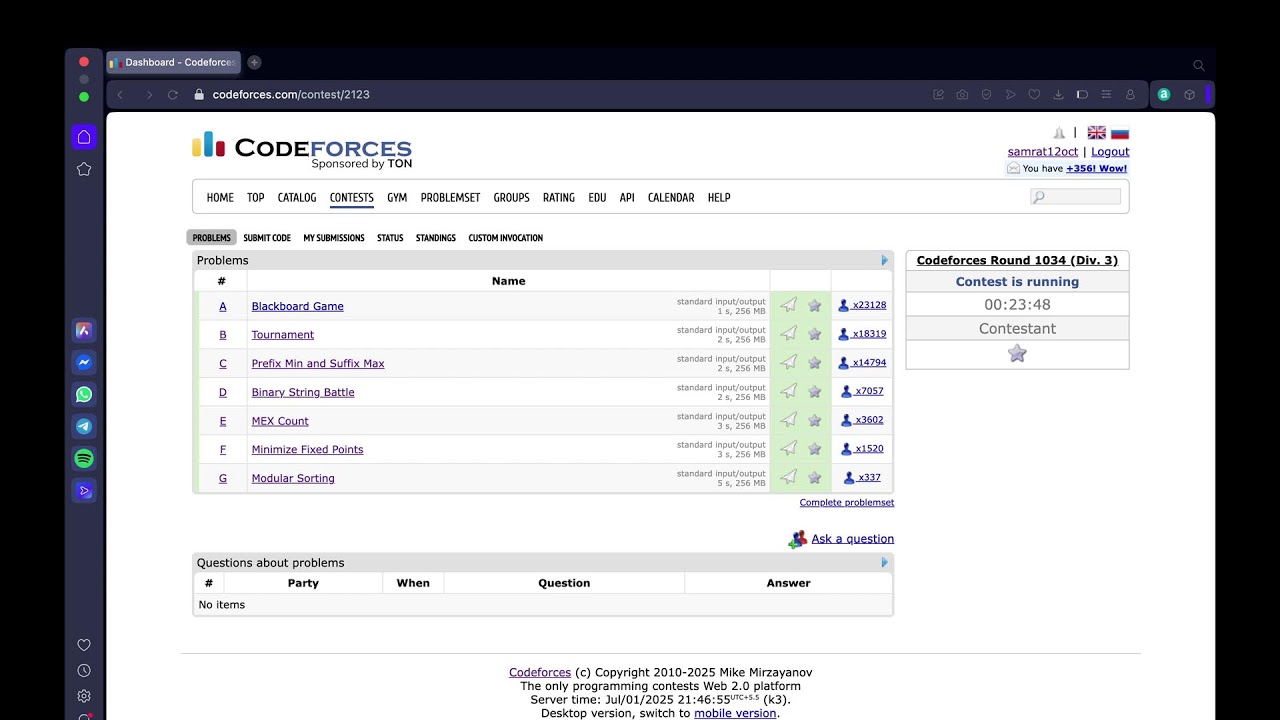Image resolution: width=1280 pixels, height=720 pixels.
Task: Search tabs magnifier icon at top right
Action: pyautogui.click(x=1199, y=65)
